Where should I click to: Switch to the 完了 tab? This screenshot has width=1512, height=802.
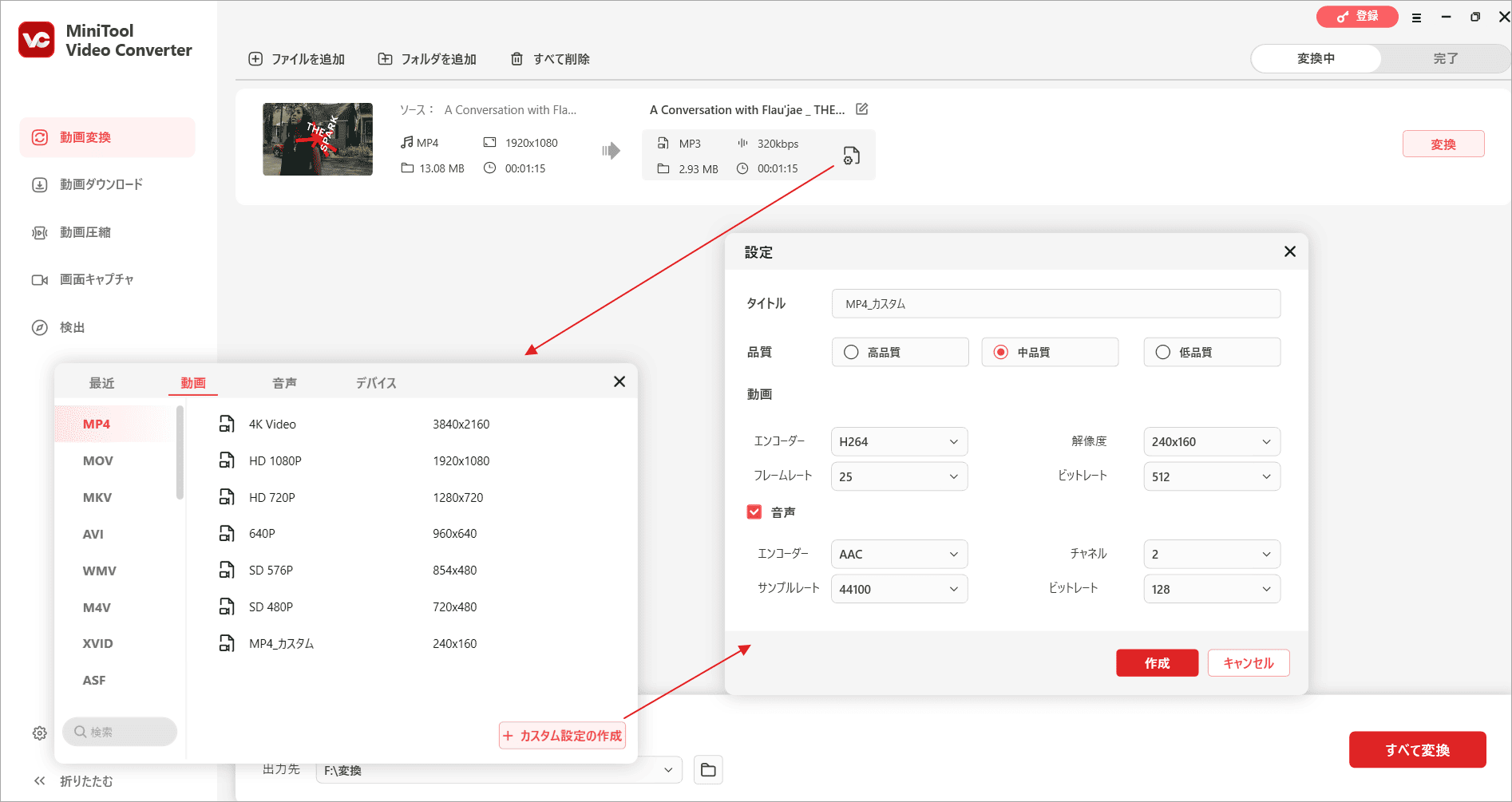(1445, 58)
